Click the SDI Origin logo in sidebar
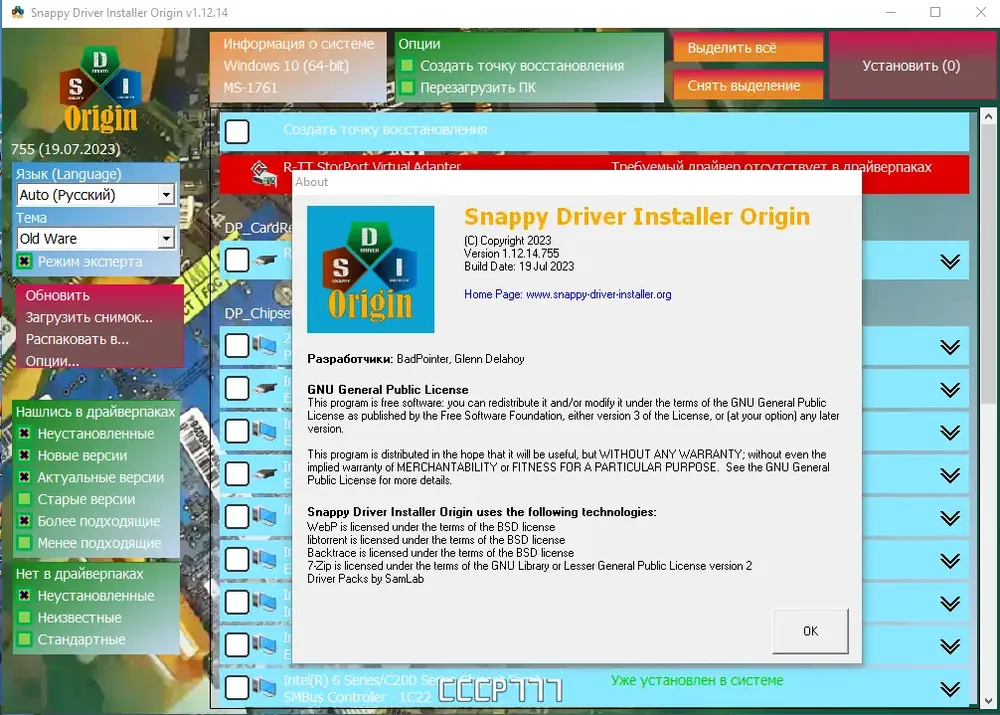 coord(99,89)
